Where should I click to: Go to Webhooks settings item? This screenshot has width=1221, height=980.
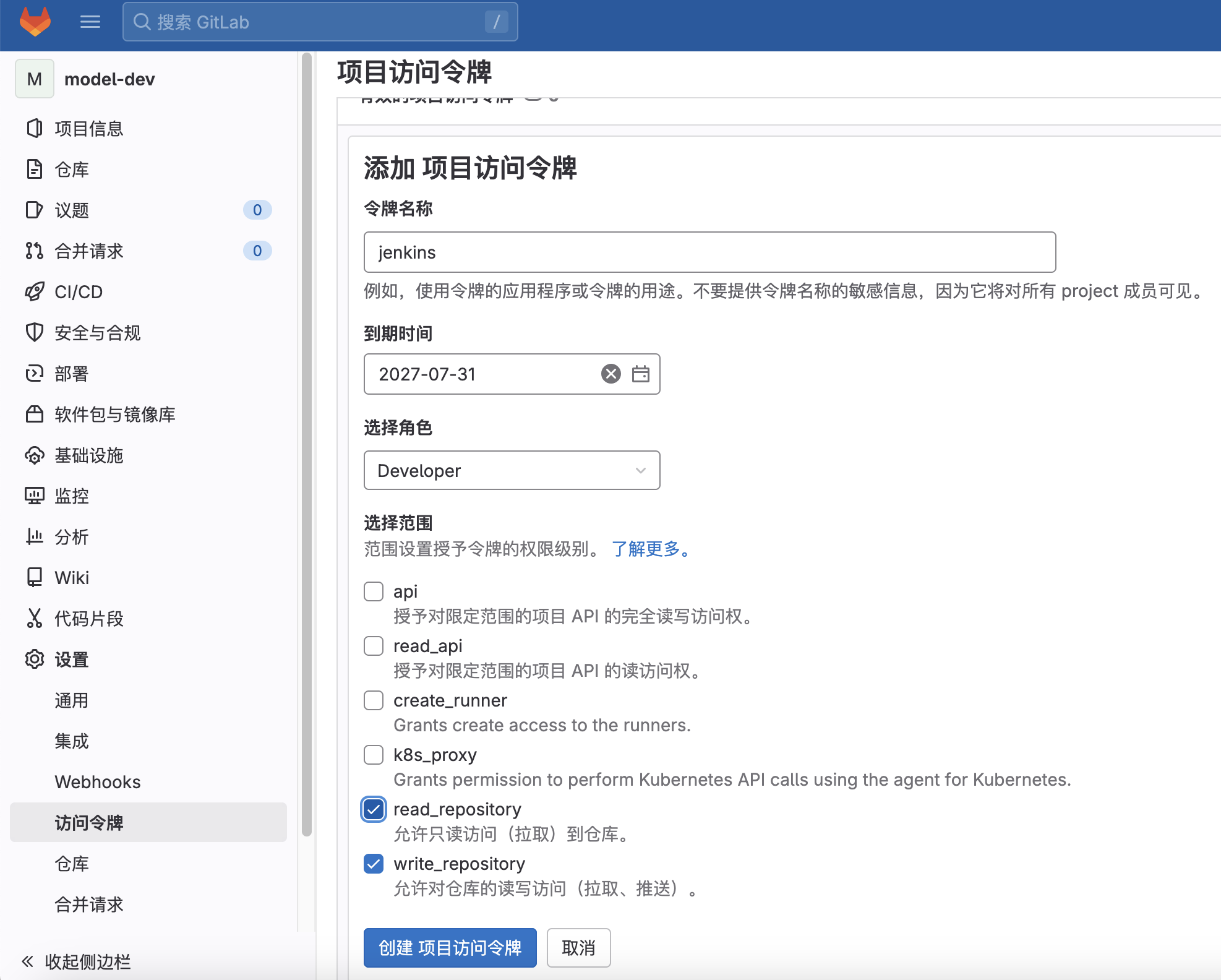pos(98,782)
